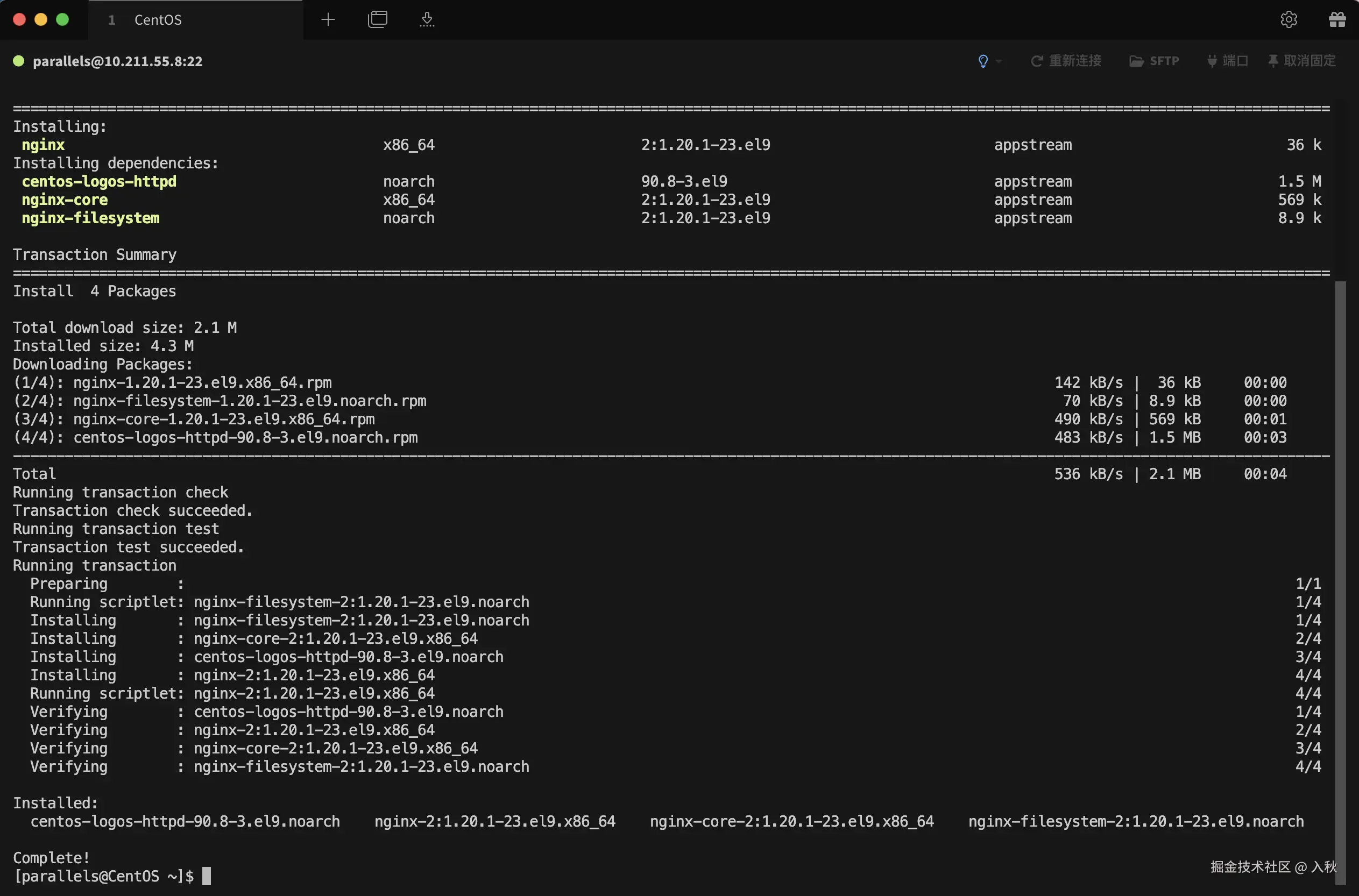Open settings via the gear icon
Image resolution: width=1359 pixels, height=896 pixels.
click(1288, 20)
